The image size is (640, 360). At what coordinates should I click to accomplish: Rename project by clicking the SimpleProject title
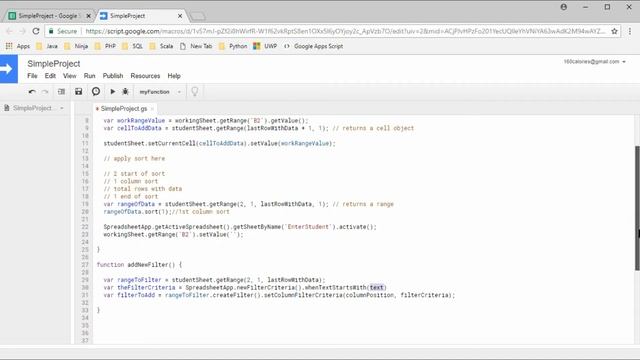click(53, 64)
